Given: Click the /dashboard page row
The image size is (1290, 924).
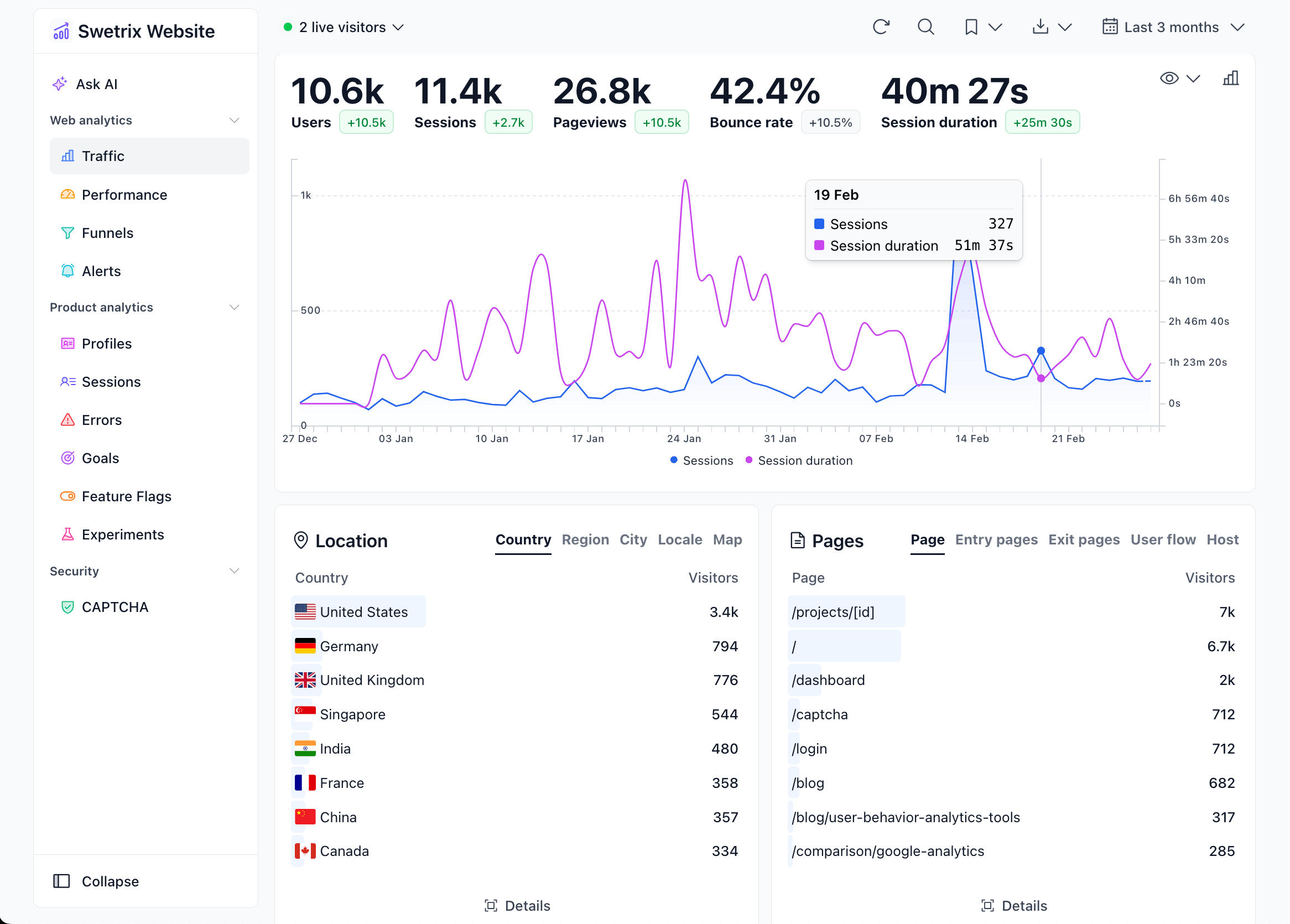Looking at the screenshot, I should tap(1013, 680).
